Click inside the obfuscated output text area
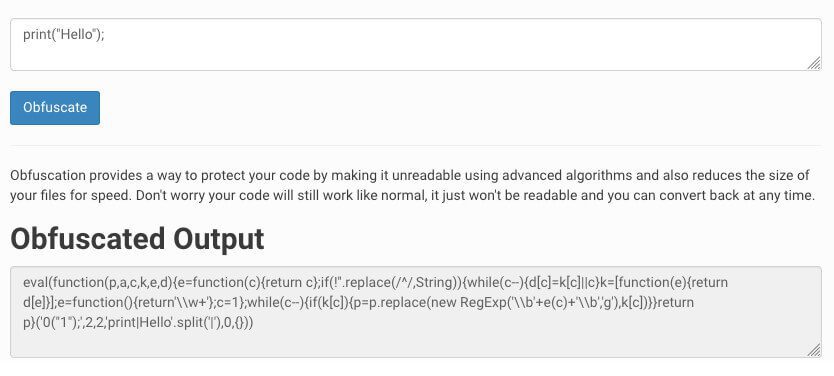 tap(416, 312)
